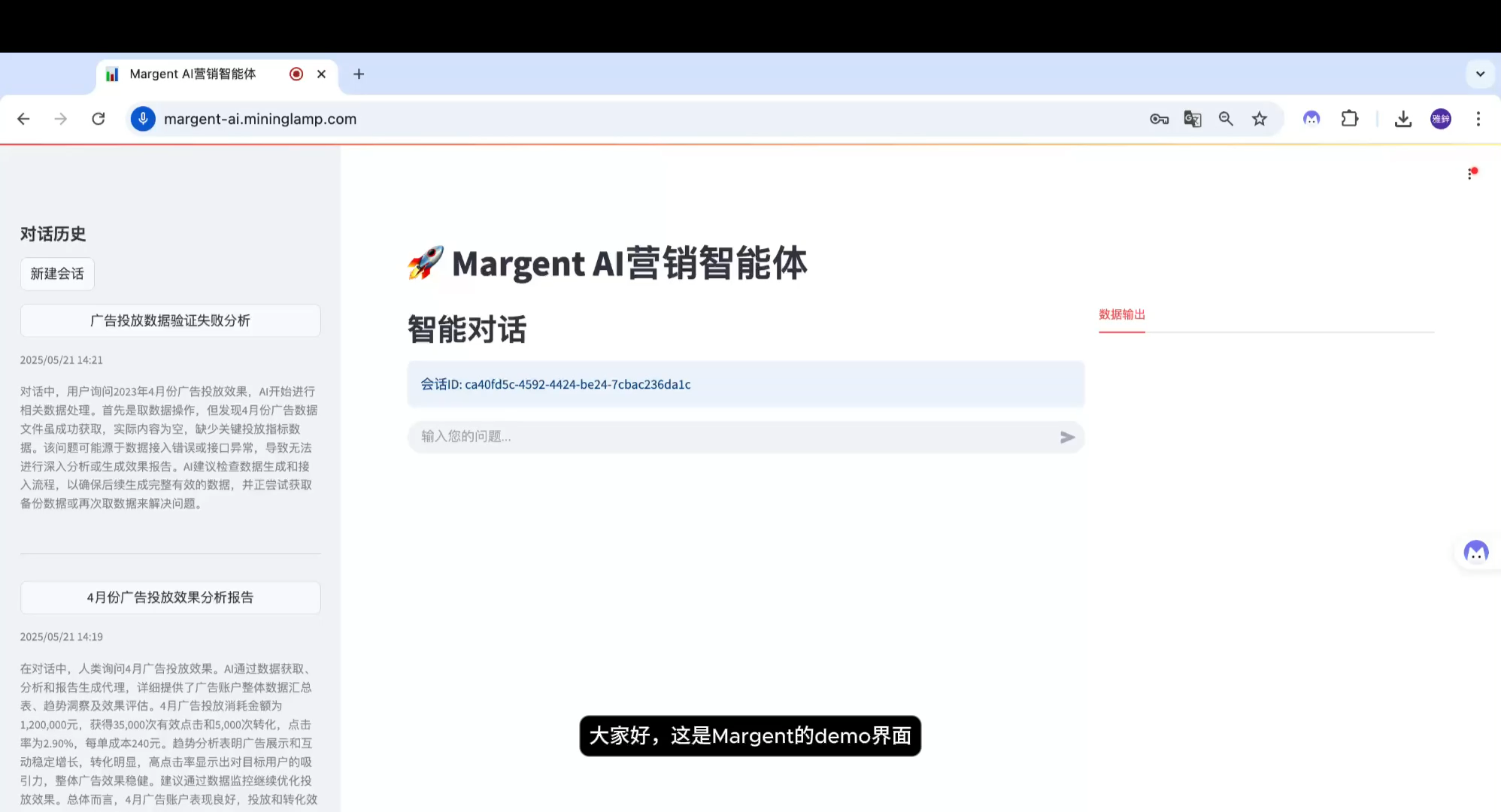Click the floating cat assistant icon
Screen dimensions: 1501x812
point(1476,553)
